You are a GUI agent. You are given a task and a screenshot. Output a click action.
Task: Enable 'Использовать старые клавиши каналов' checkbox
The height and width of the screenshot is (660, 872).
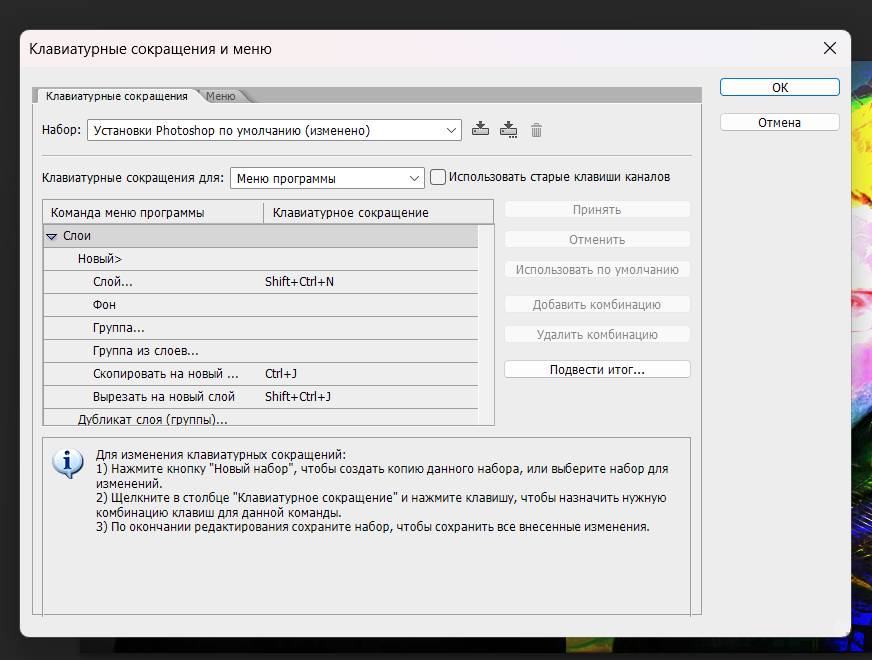click(x=438, y=177)
